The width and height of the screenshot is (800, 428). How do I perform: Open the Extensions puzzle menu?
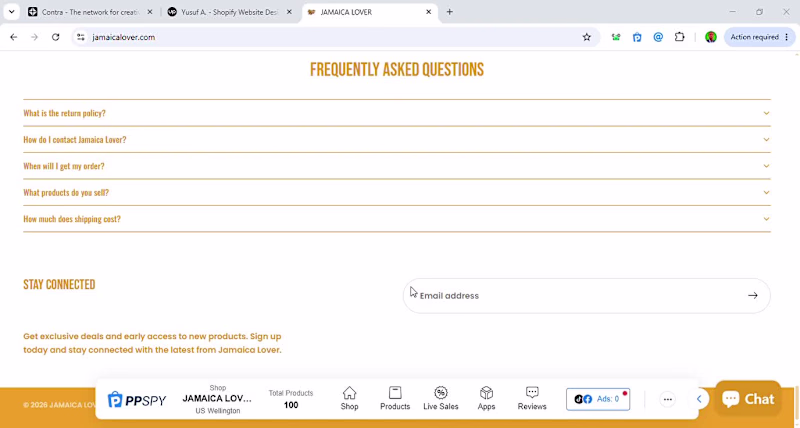[680, 37]
